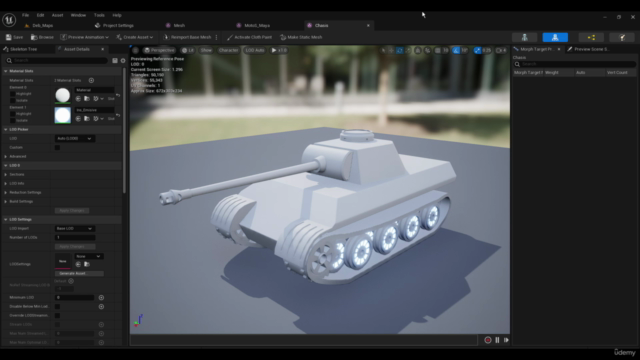Open the Help menu
This screenshot has width=640, height=360.
[x=117, y=15]
